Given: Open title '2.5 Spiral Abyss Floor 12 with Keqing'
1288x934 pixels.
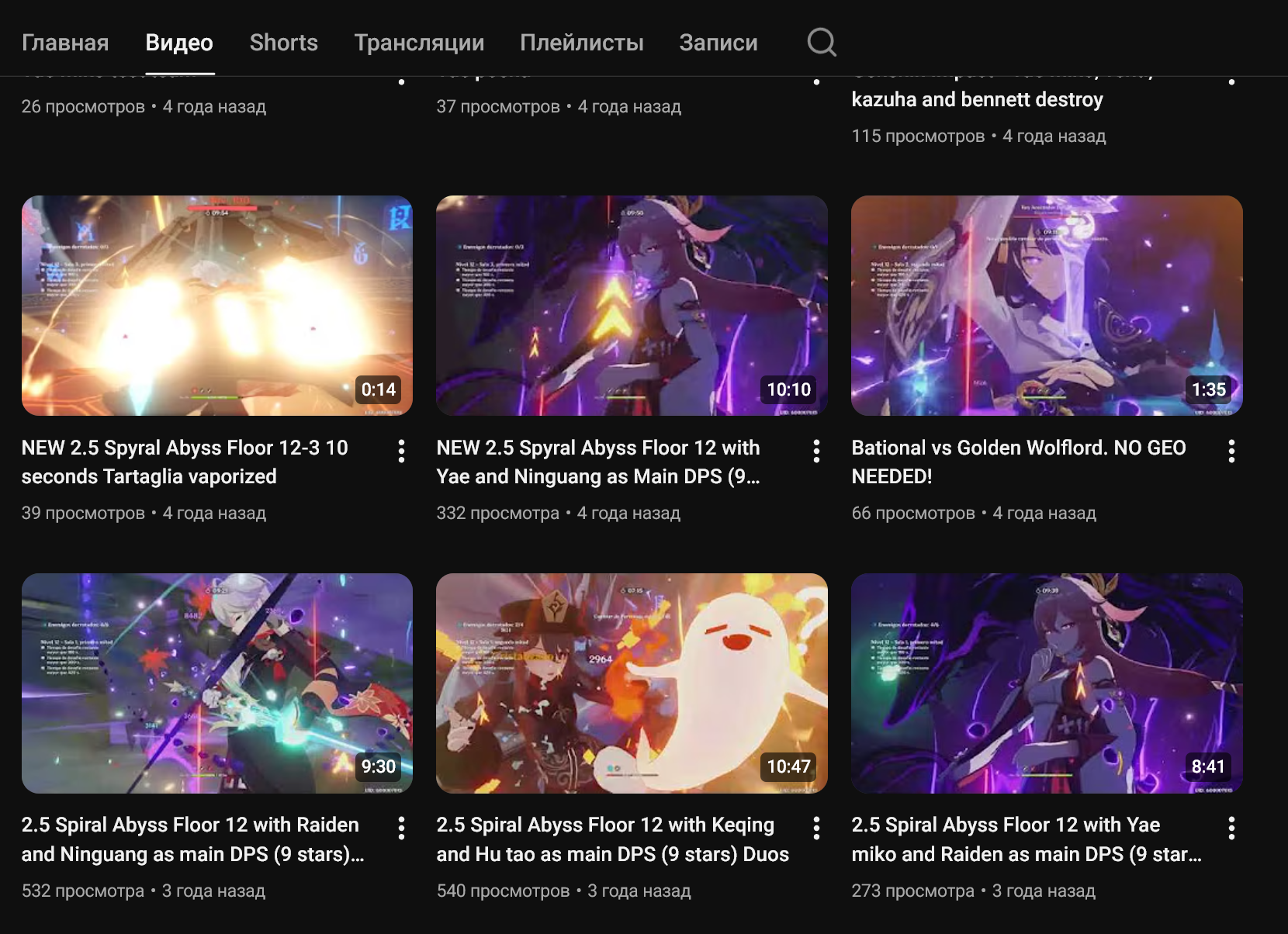Looking at the screenshot, I should pyautogui.click(x=613, y=839).
